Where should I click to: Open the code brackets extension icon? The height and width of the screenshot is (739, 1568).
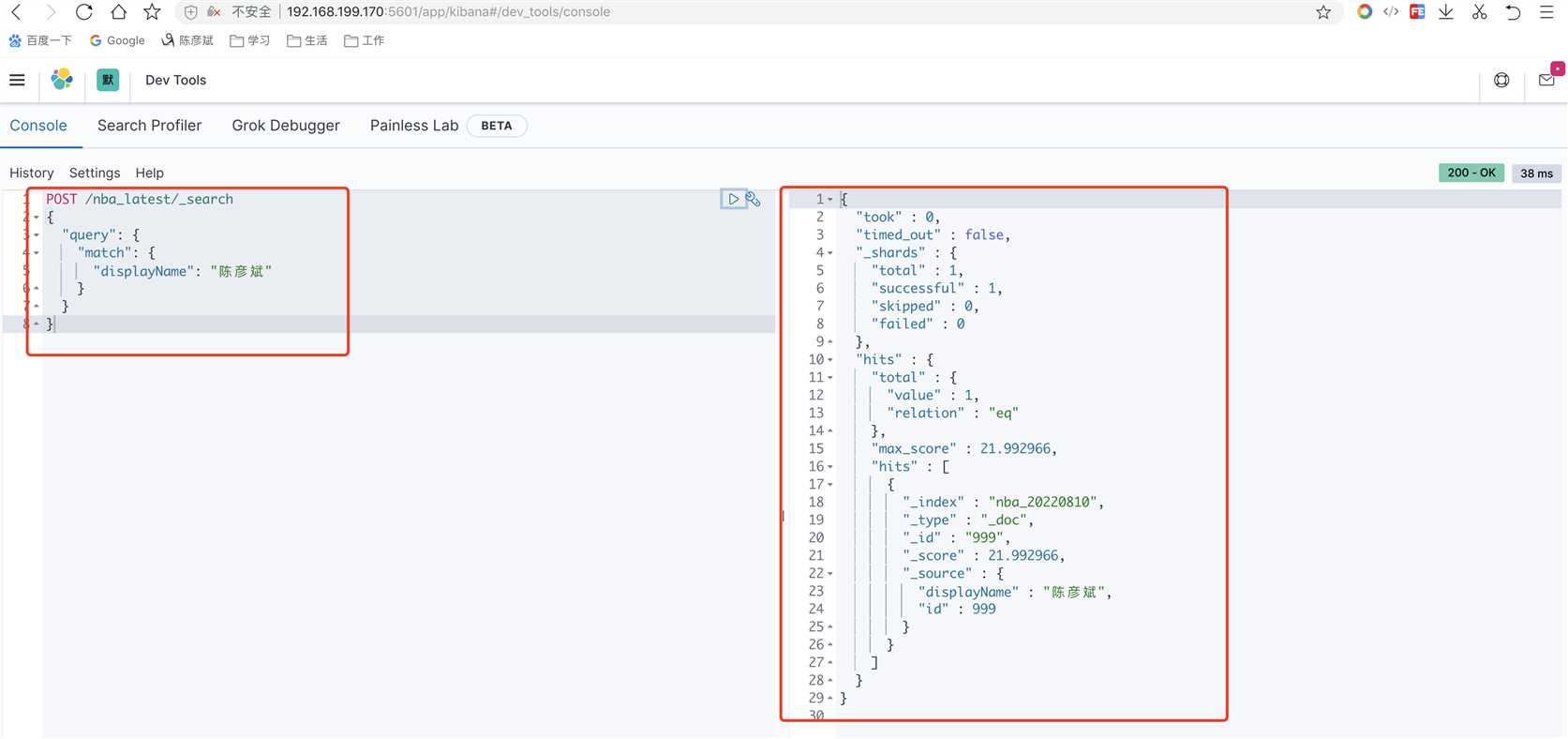pyautogui.click(x=1391, y=12)
